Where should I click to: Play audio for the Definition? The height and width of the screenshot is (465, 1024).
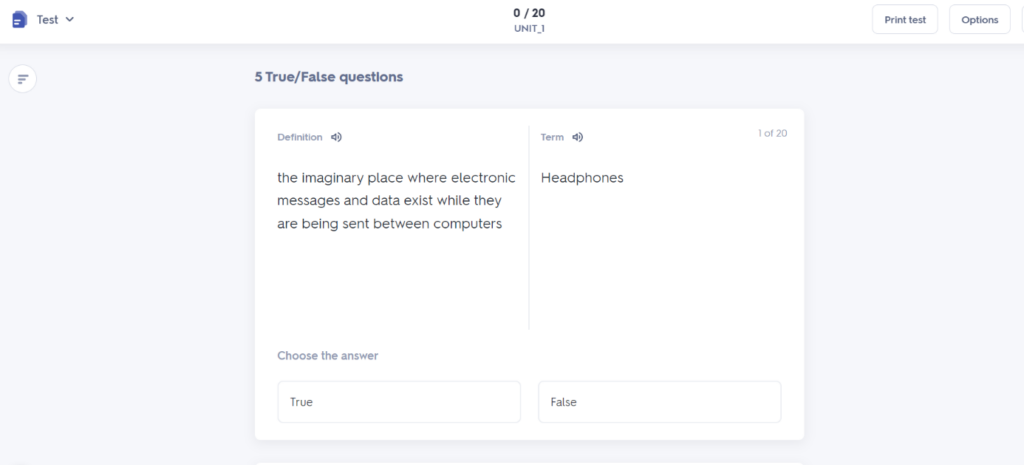tap(337, 137)
